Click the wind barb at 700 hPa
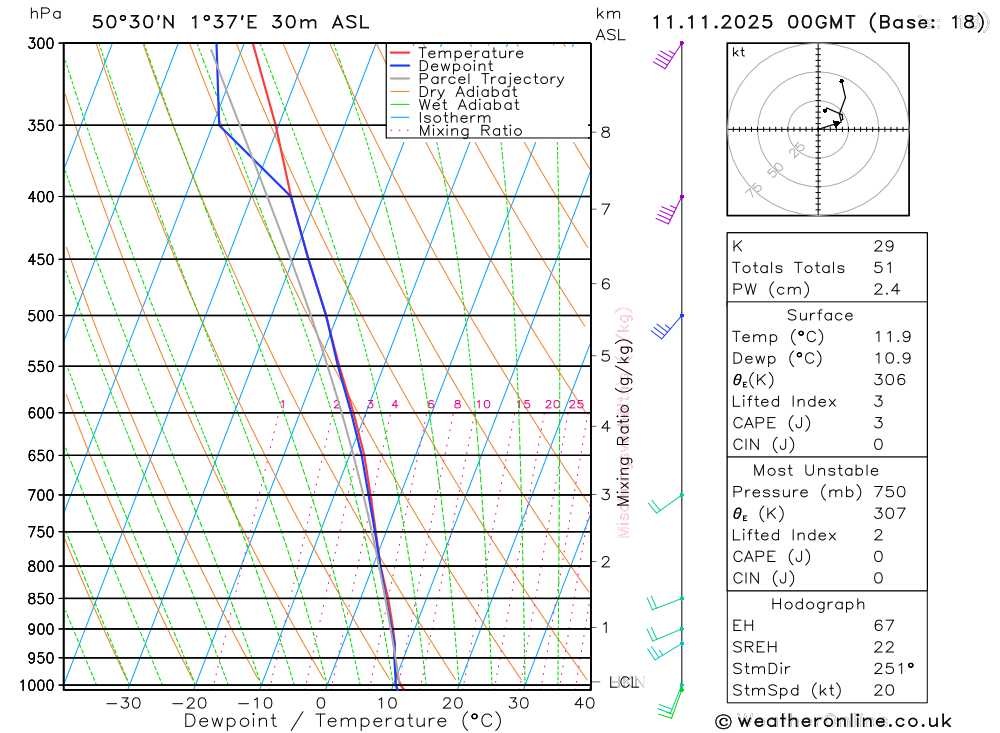1000x733 pixels. [x=666, y=503]
